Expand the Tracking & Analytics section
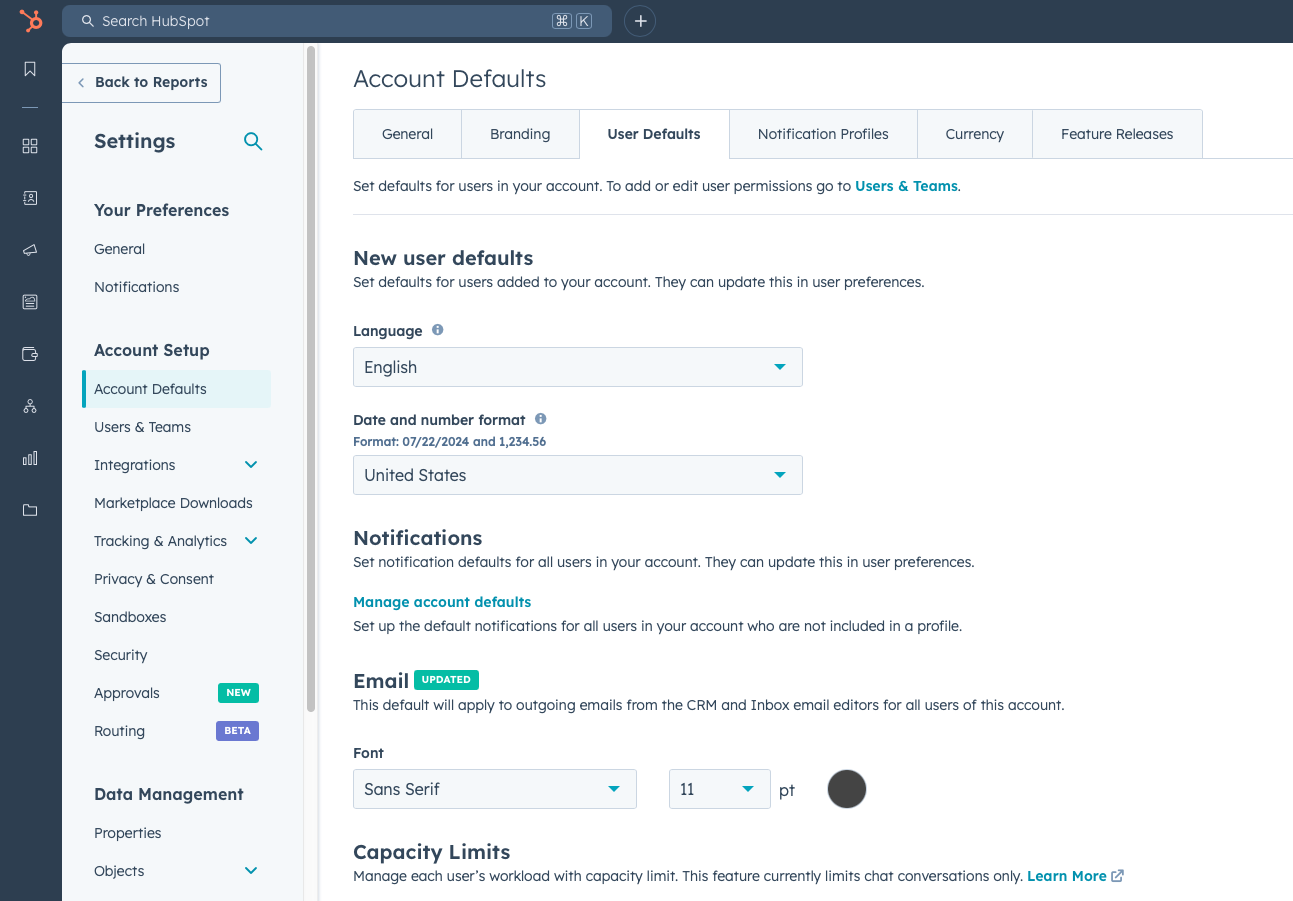Image resolution: width=1293 pixels, height=901 pixels. [x=251, y=541]
